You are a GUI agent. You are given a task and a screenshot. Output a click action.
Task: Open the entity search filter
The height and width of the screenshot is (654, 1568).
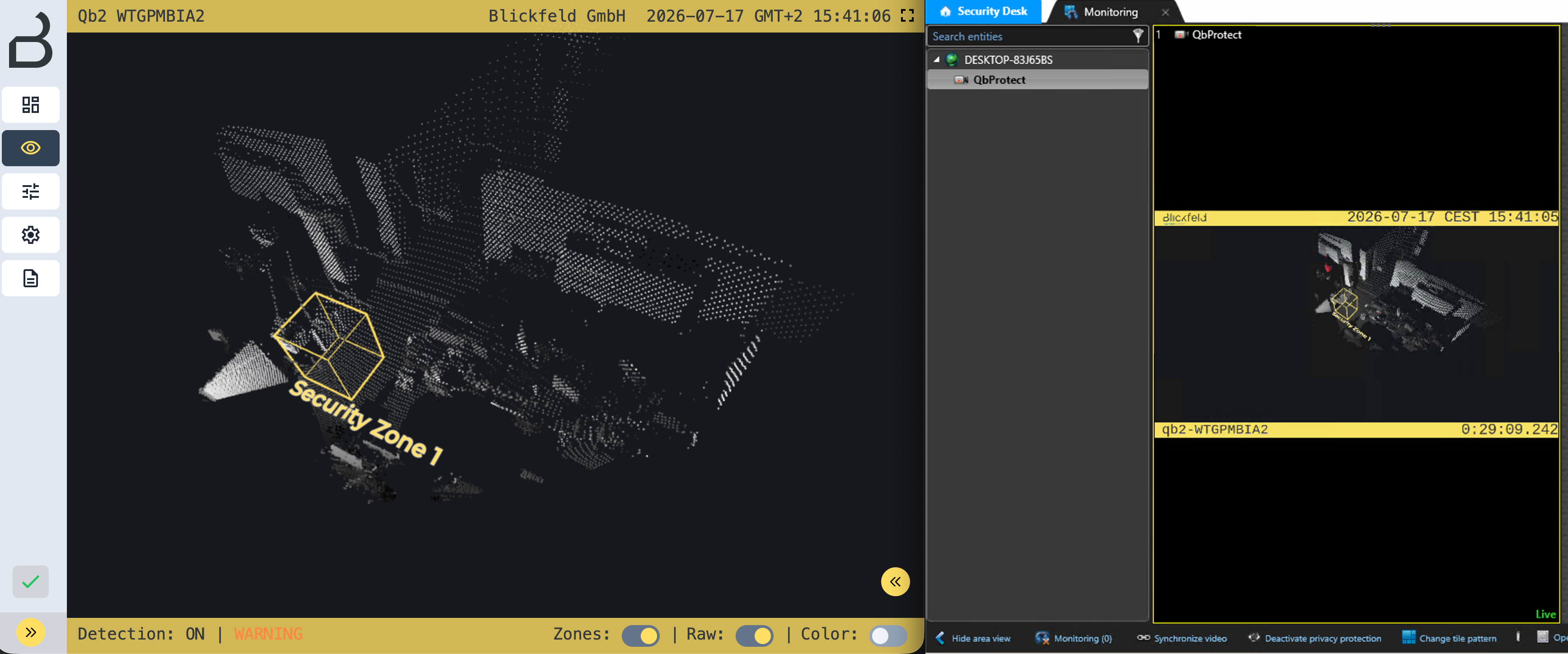[x=1138, y=36]
